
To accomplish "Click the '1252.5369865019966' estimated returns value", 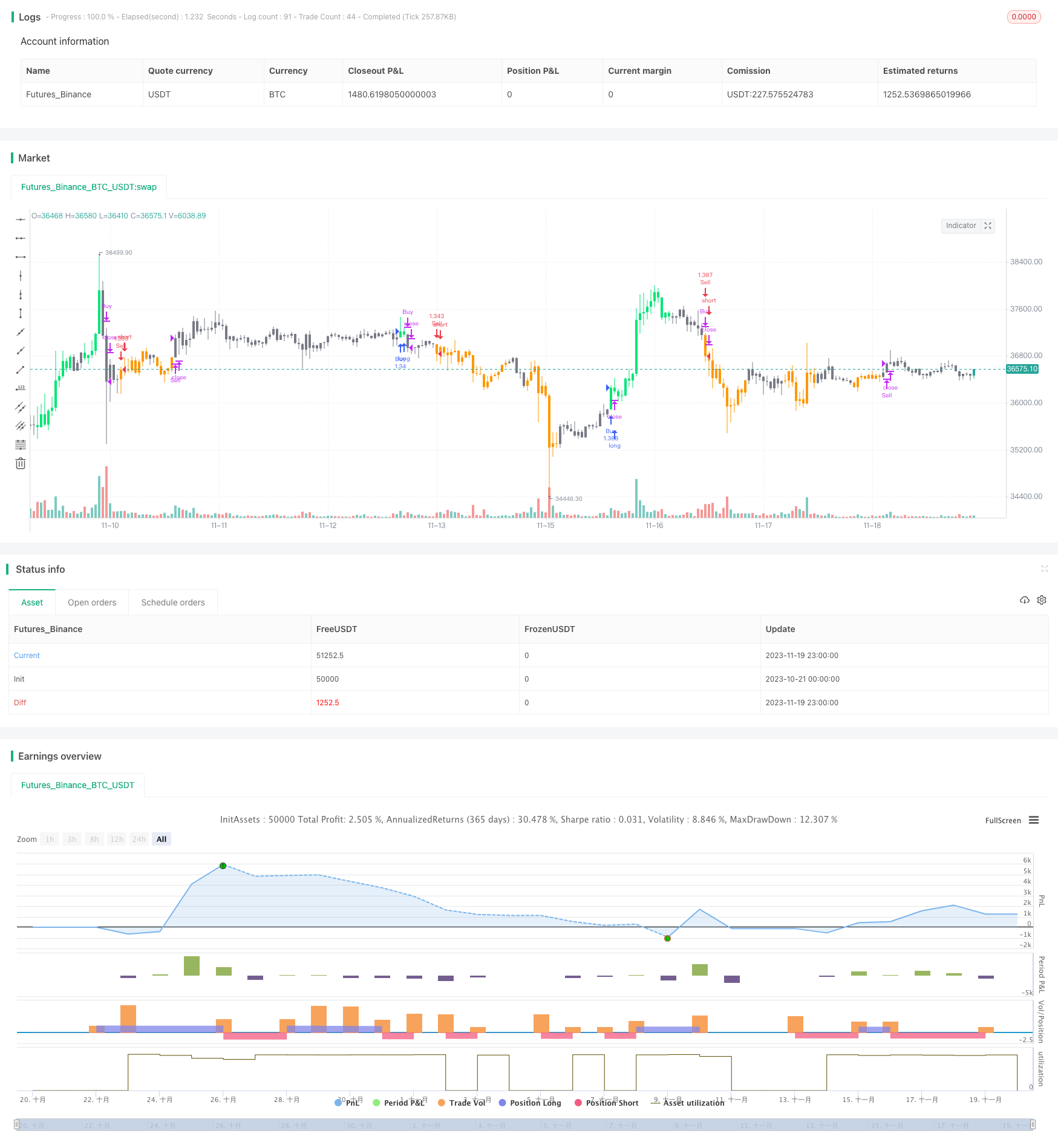I will tap(927, 94).
